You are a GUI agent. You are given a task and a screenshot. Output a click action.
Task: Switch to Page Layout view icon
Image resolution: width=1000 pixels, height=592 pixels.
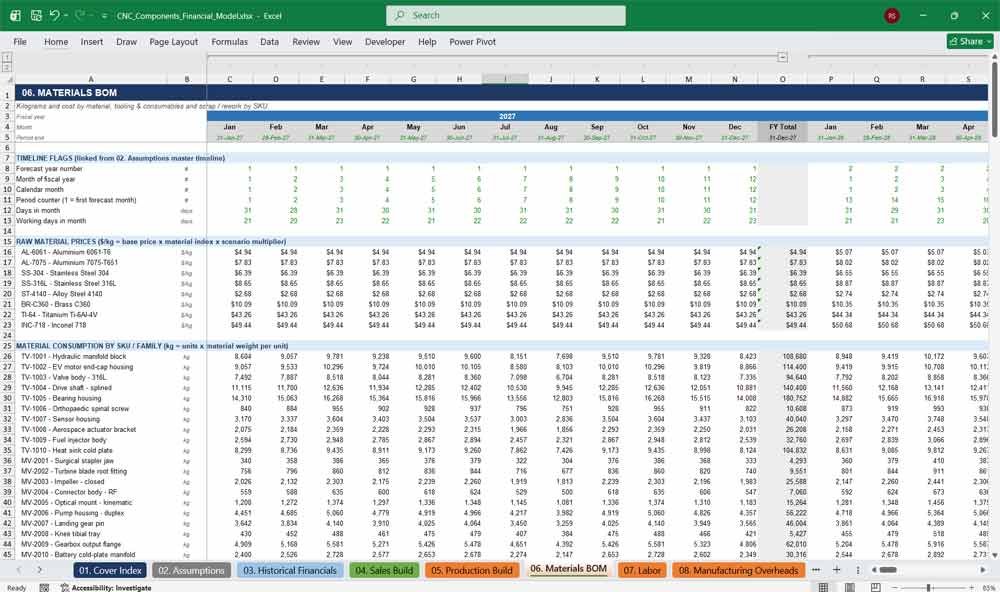[850, 587]
